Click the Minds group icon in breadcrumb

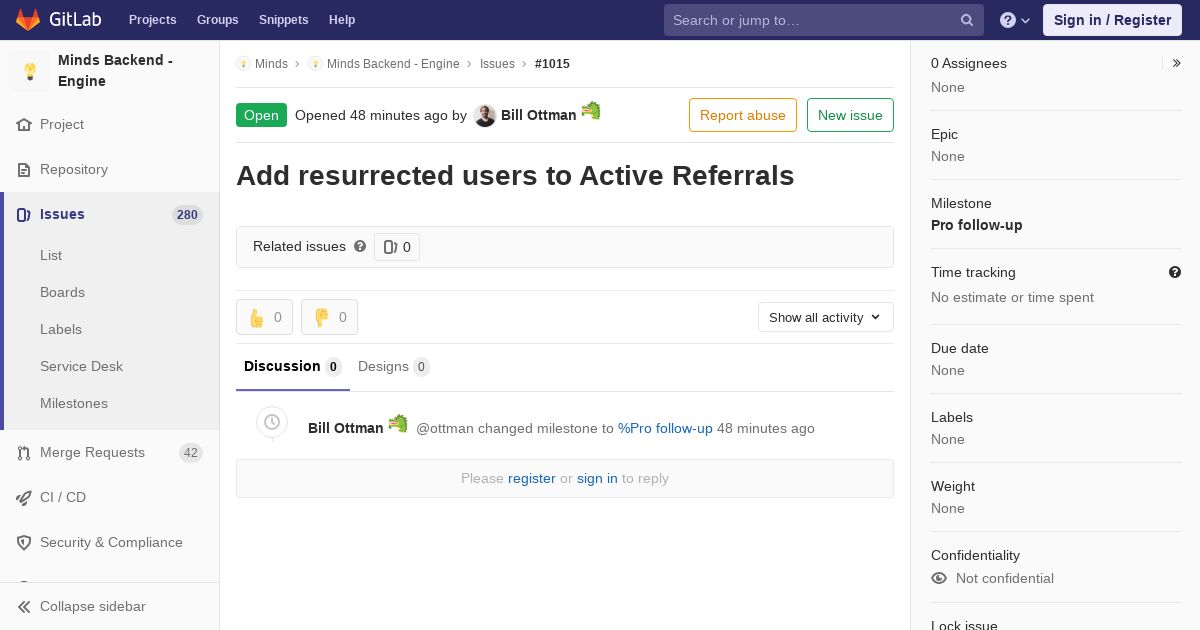[x=243, y=64]
